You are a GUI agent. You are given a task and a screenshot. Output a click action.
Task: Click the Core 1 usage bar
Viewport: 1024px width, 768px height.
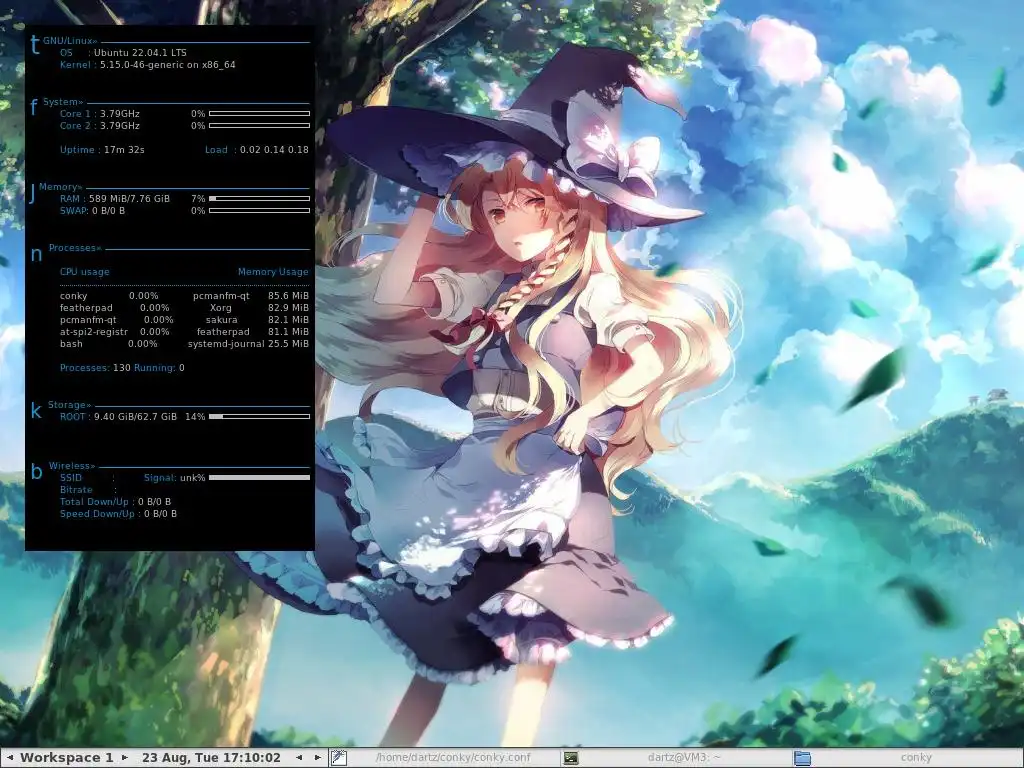(x=259, y=114)
